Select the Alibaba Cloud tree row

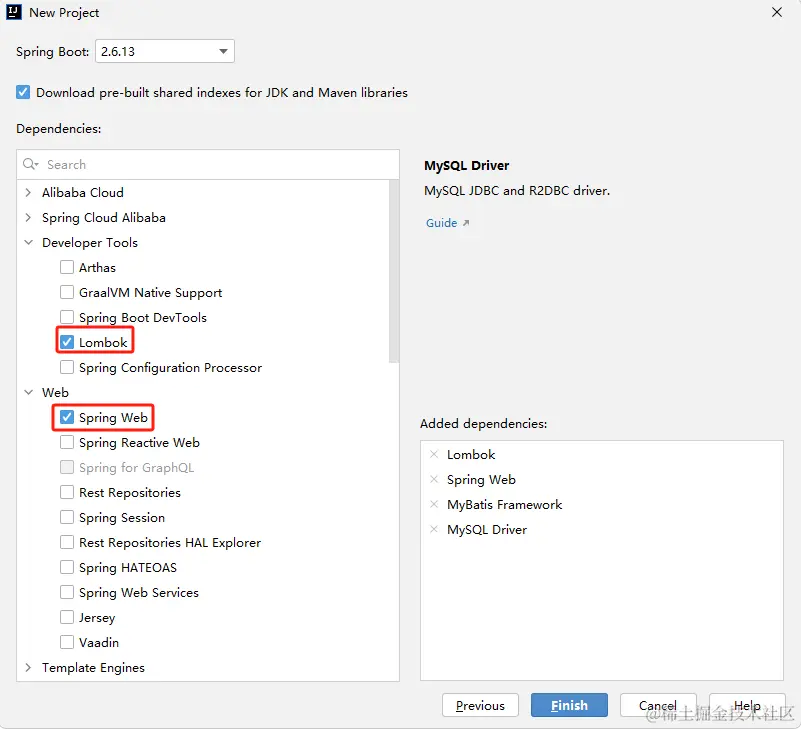pyautogui.click(x=204, y=193)
